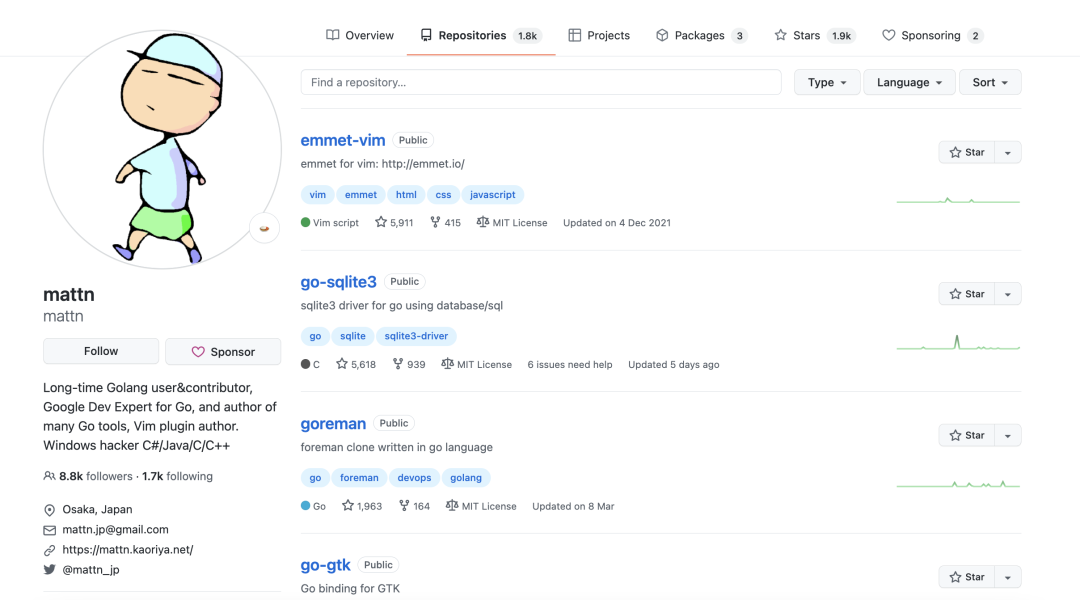Click the vim topic tag on emmet-vim
The image size is (1080, 600).
point(318,195)
